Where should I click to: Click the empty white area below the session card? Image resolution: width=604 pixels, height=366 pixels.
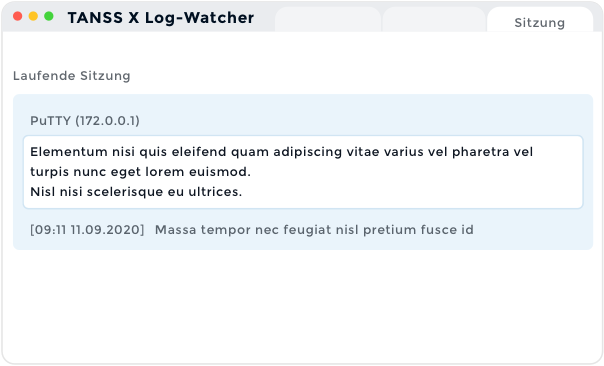tap(303, 304)
